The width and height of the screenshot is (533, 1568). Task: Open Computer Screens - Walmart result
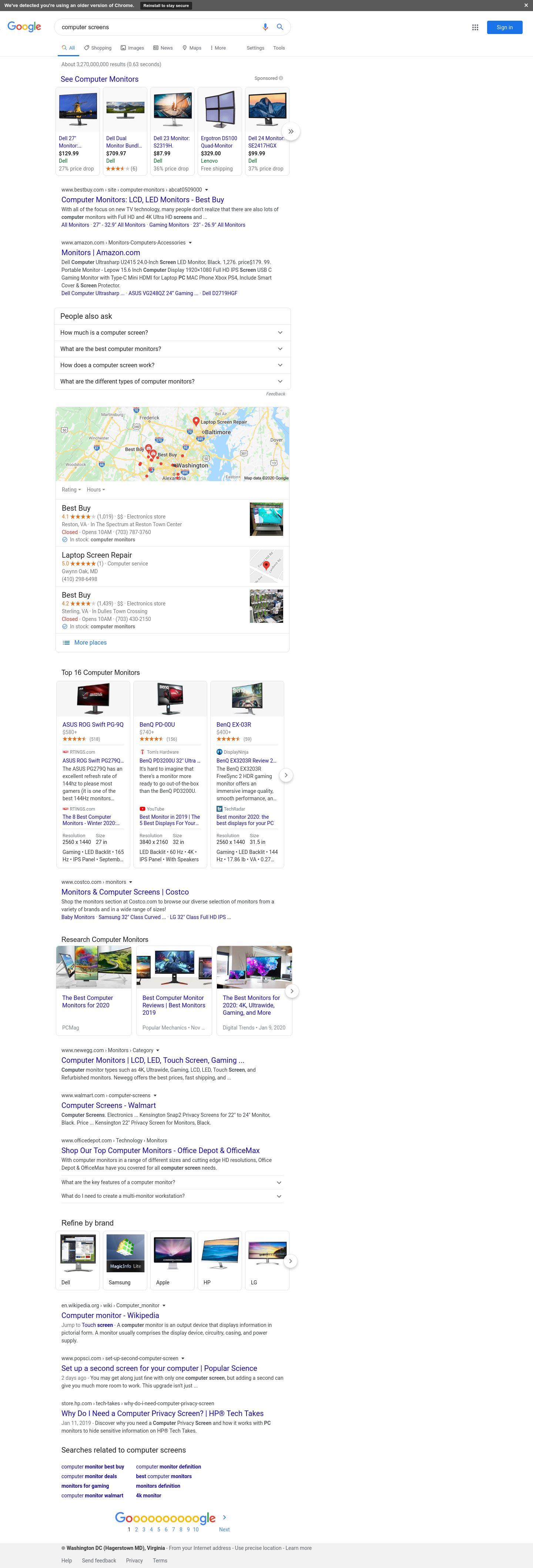[108, 1105]
